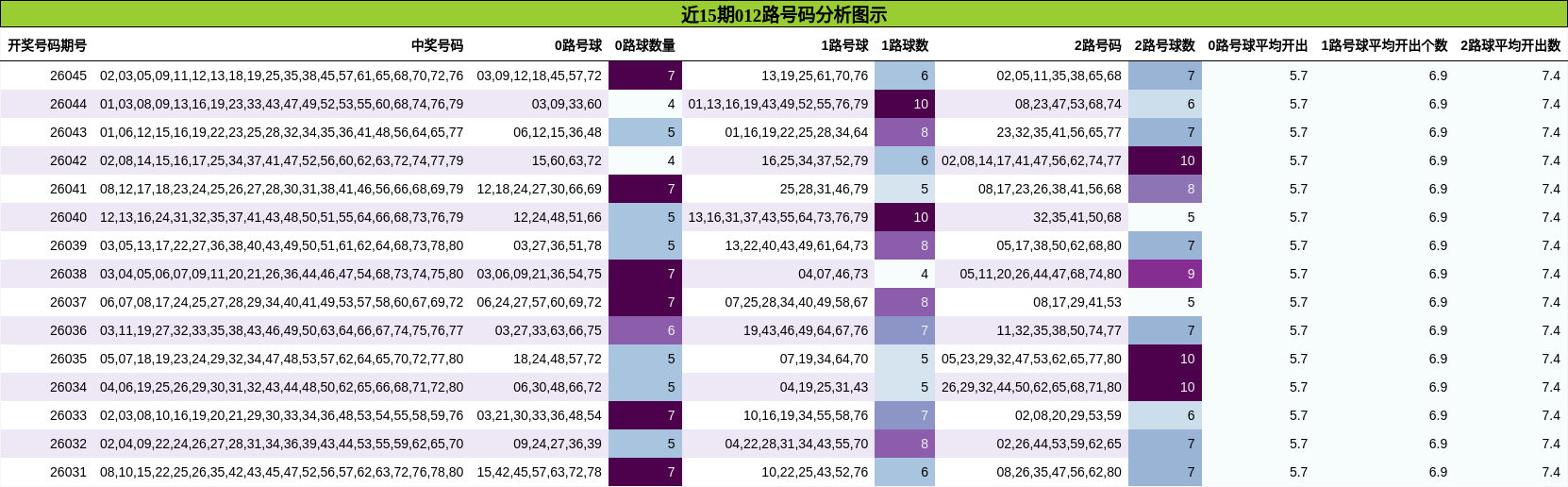Select the 2路号球数 cell showing 10 in row 26034
This screenshot has width=1568, height=487.
[x=1165, y=387]
